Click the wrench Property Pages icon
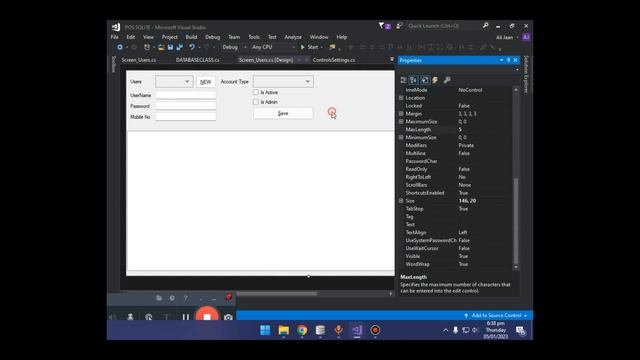 pos(447,80)
